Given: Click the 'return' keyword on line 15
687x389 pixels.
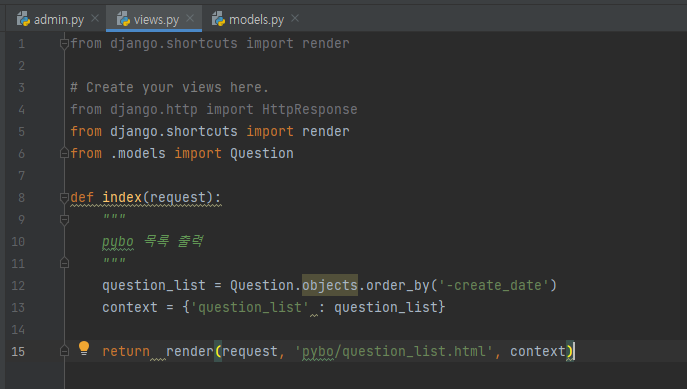Looking at the screenshot, I should pos(126,351).
